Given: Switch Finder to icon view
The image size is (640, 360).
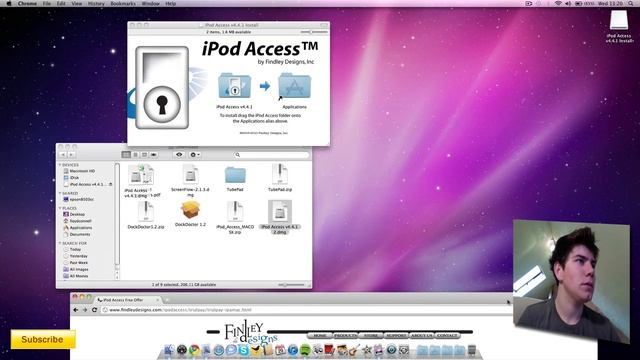Looking at the screenshot, I should tap(126, 155).
